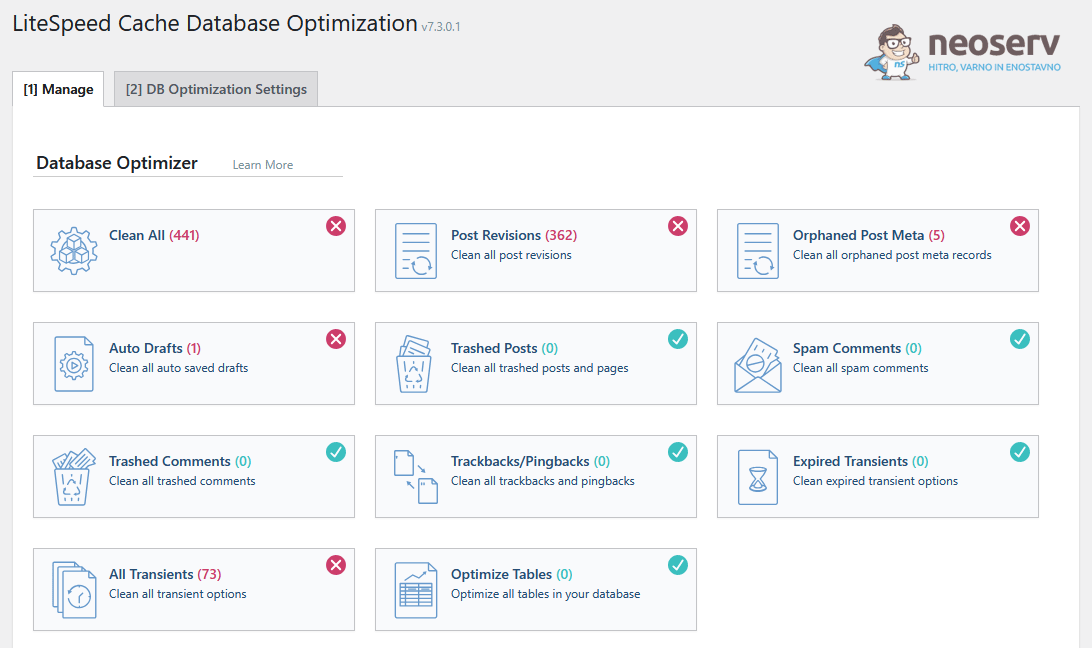Click the 'HITRO, VARNO IN ENOSTAVNO' tagline
The height and width of the screenshot is (648, 1092).
pos(994,68)
